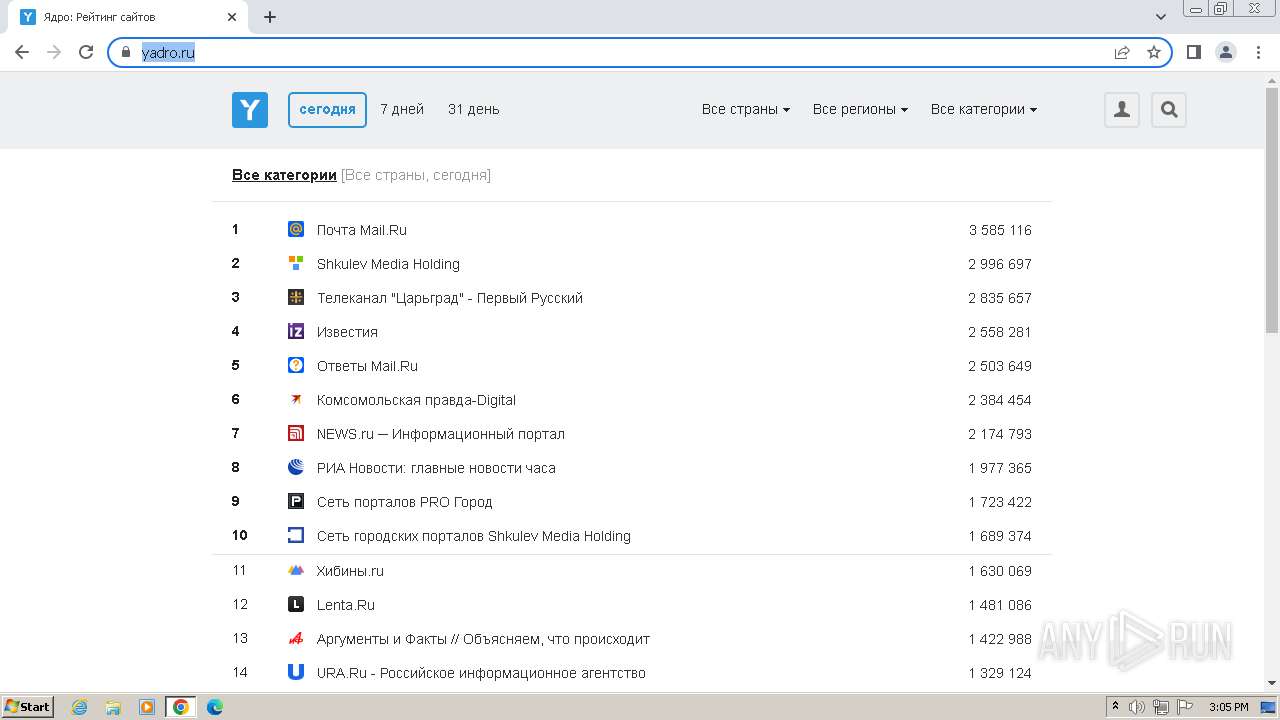Open the Все категории heading link
Screen dimensions: 1280x720
tap(284, 175)
